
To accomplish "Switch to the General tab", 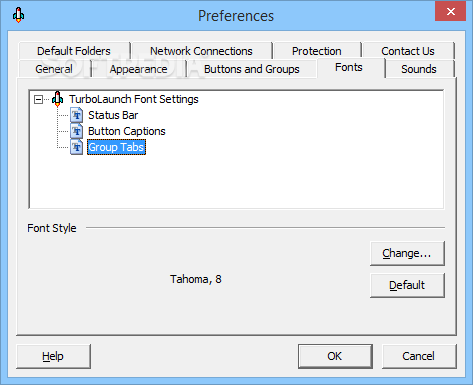I will (x=54, y=69).
